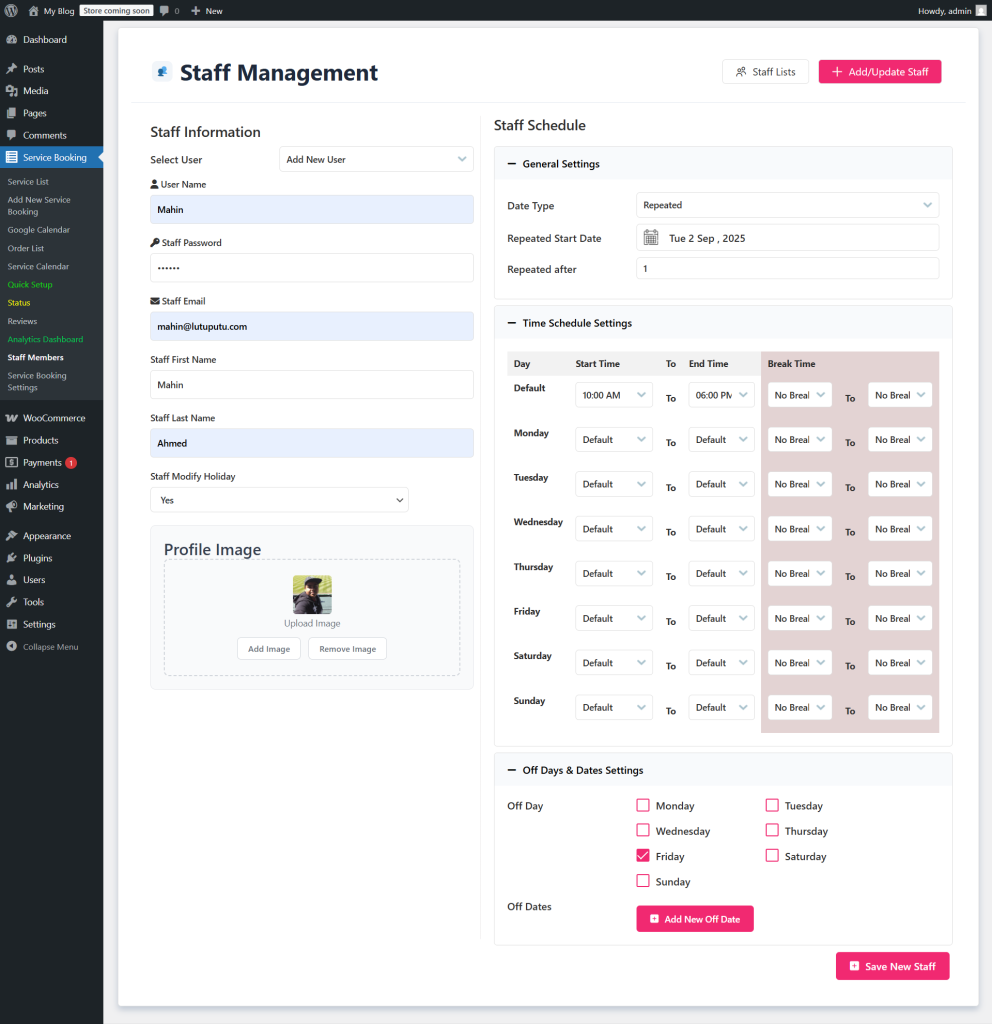Collapse the Time Schedule Settings section

click(512, 323)
